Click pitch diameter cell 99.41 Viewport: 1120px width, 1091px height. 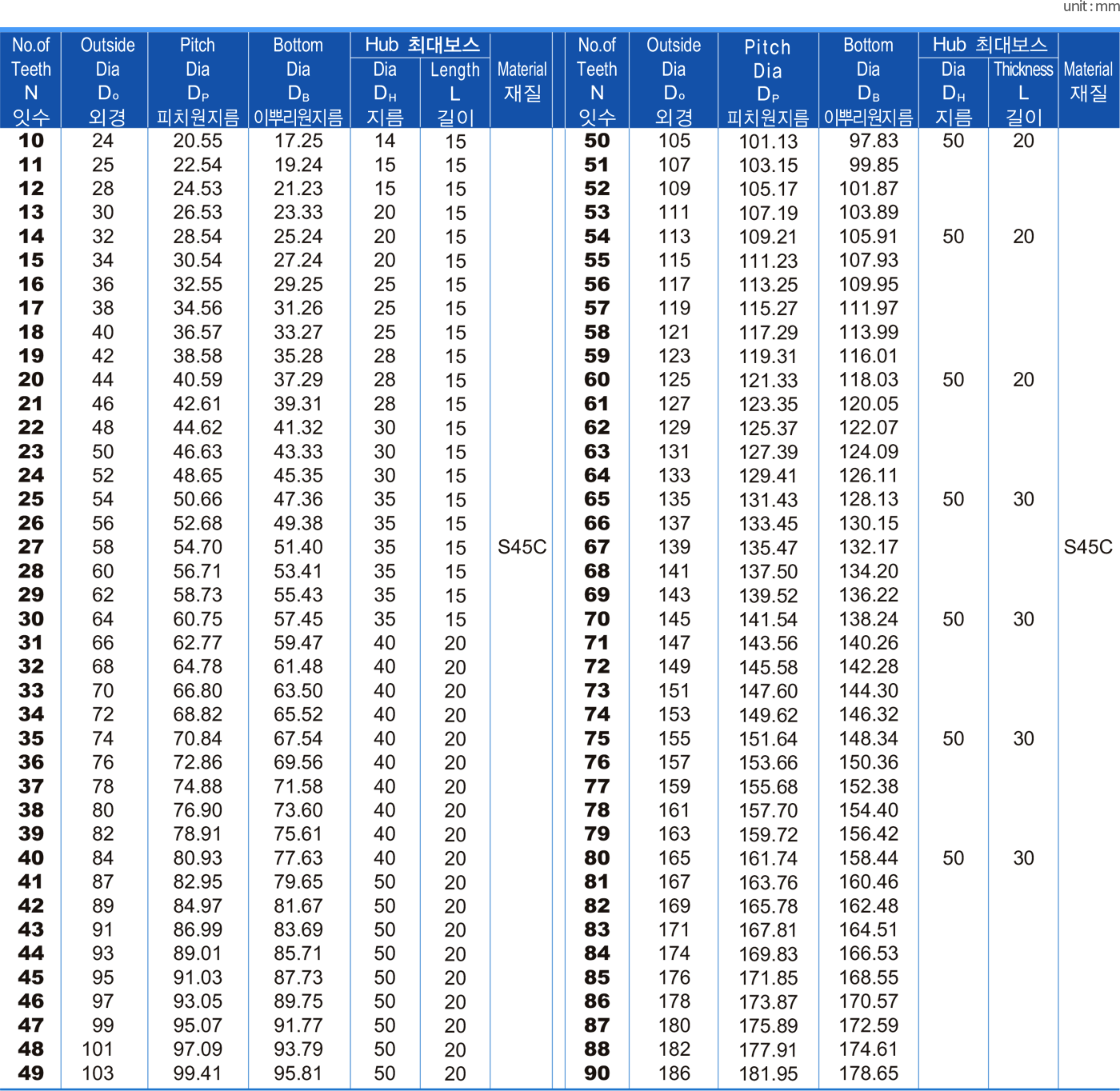point(198,1073)
